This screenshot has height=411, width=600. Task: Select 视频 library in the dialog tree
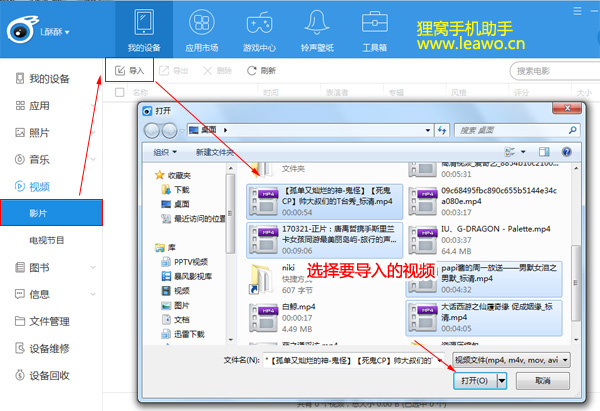coord(176,291)
